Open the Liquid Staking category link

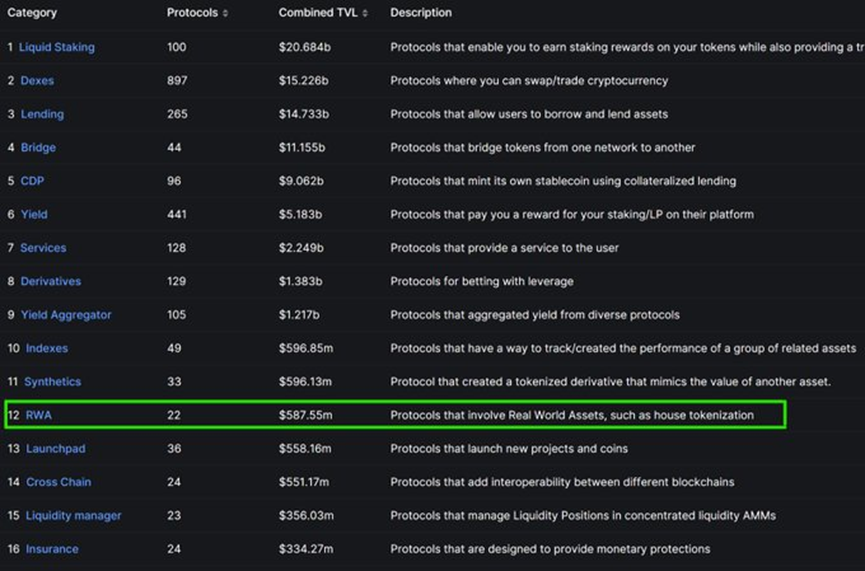[57, 47]
